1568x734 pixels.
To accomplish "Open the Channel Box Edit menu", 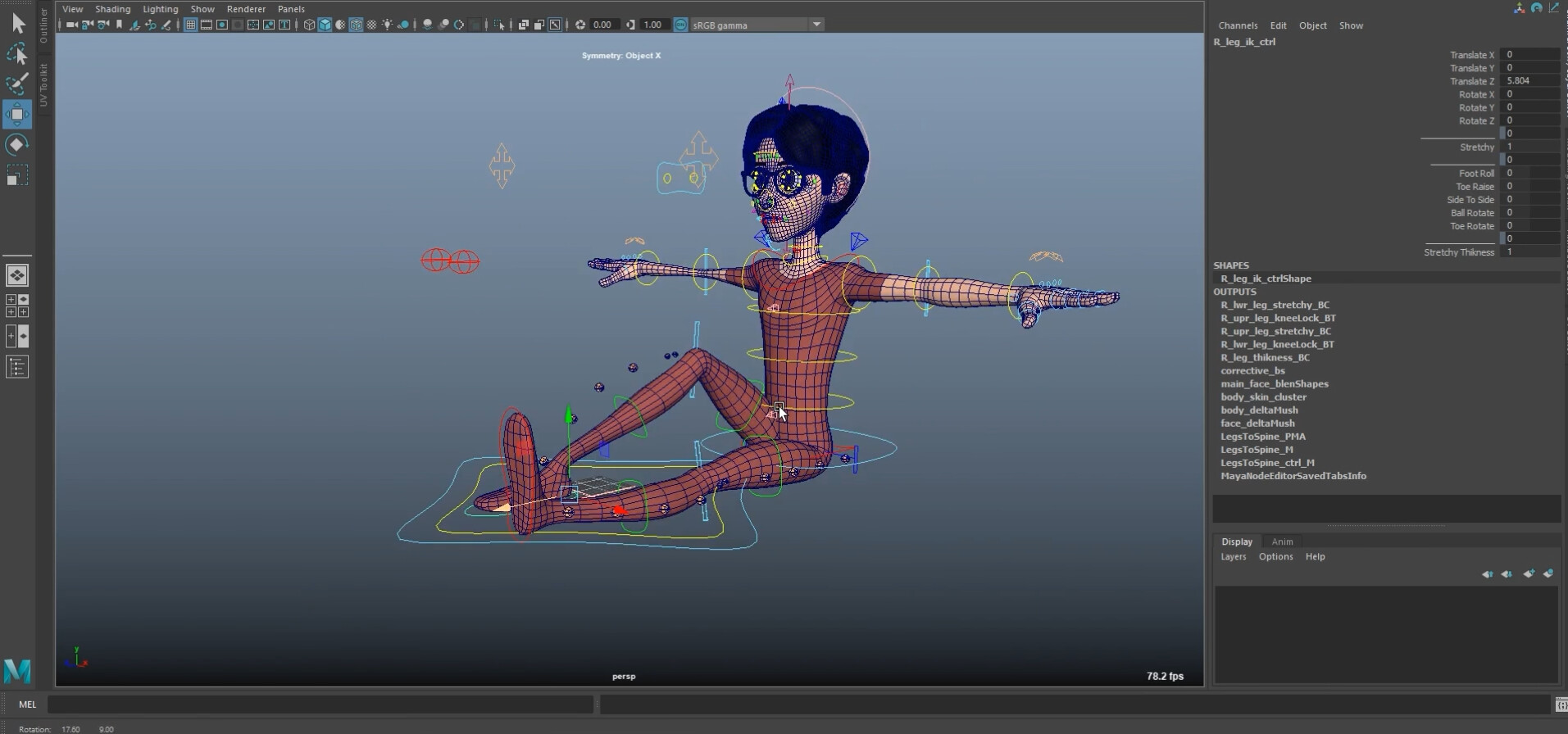I will pyautogui.click(x=1278, y=25).
